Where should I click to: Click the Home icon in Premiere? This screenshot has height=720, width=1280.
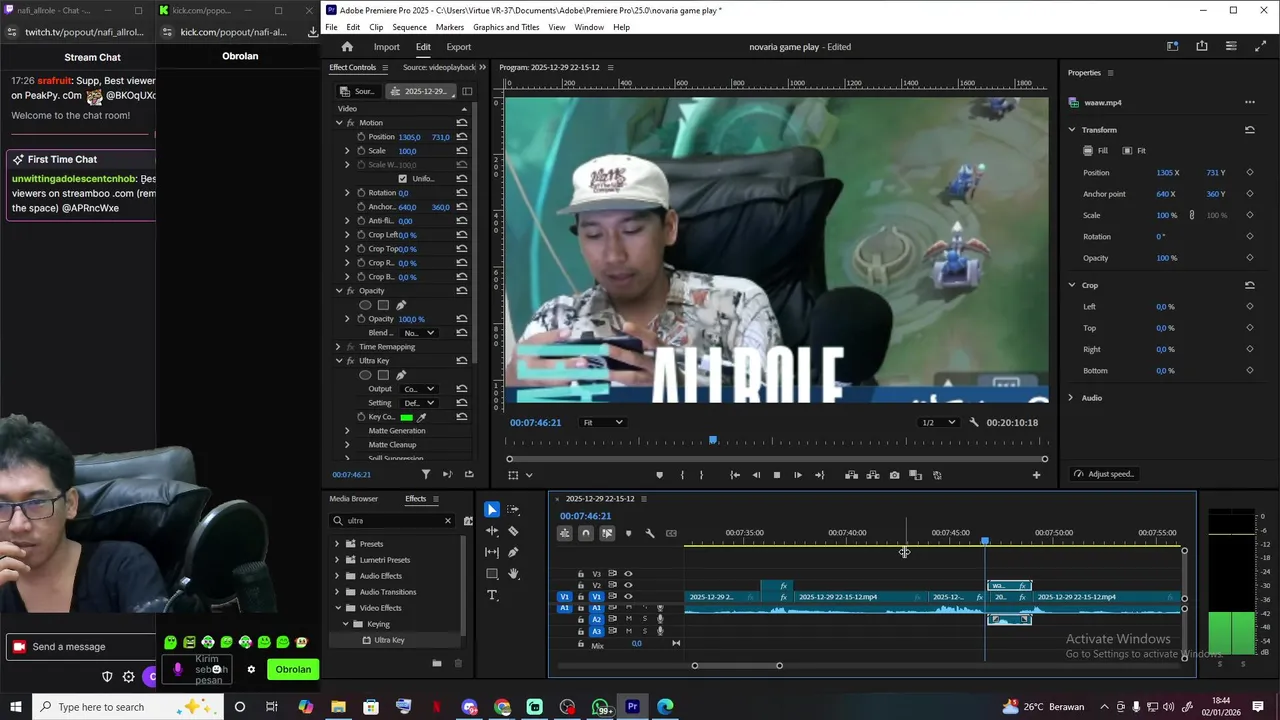pyautogui.click(x=347, y=47)
